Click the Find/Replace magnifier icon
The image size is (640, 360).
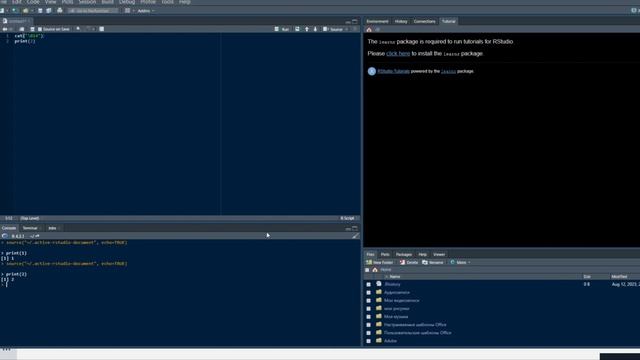pos(78,29)
